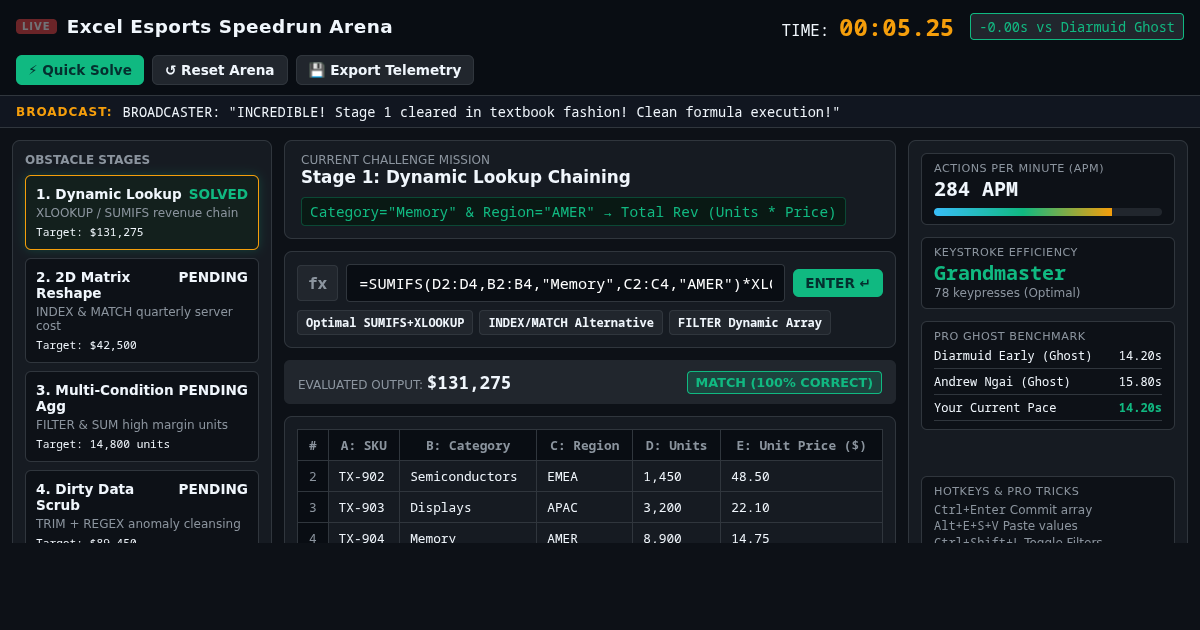Click row number 3 in table
The width and height of the screenshot is (1200, 630).
313,507
